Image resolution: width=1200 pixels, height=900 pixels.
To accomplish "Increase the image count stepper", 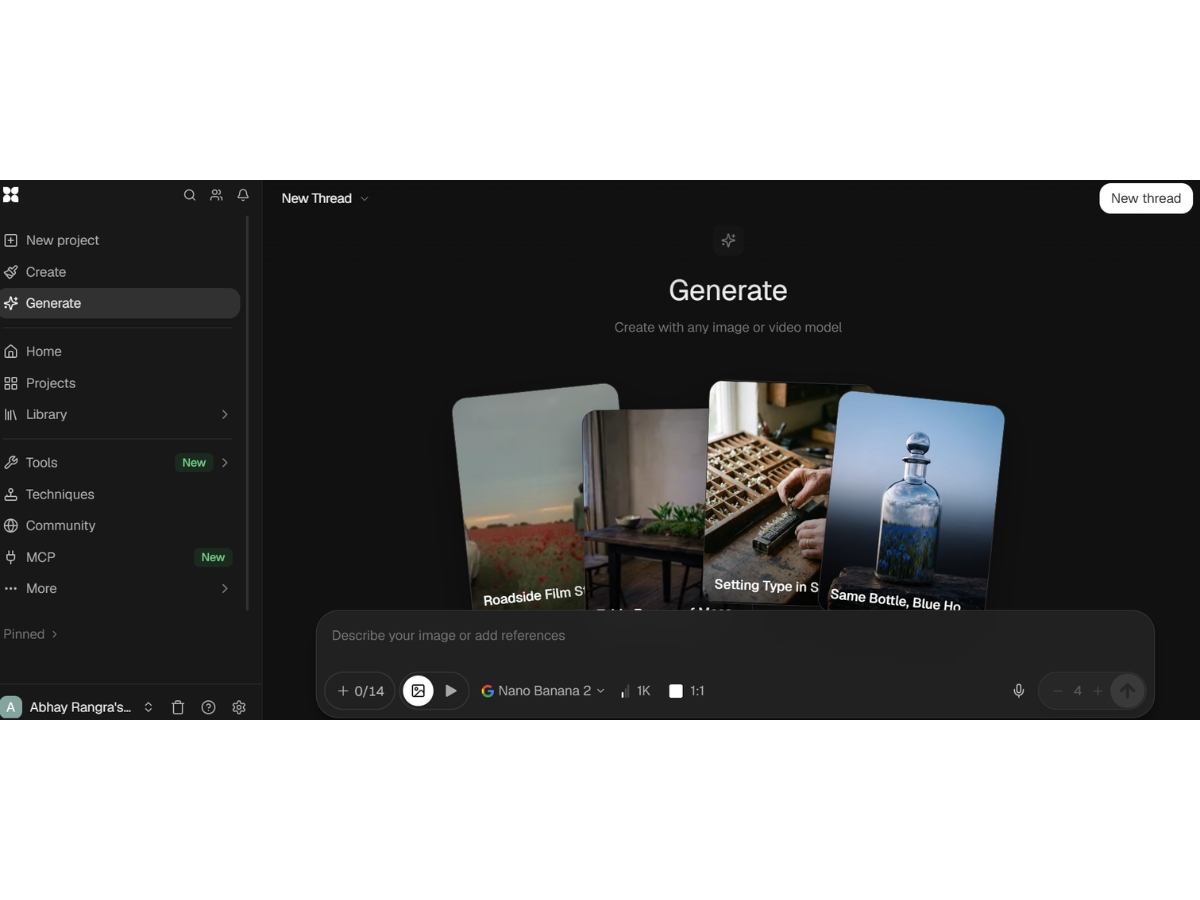I will 1097,691.
